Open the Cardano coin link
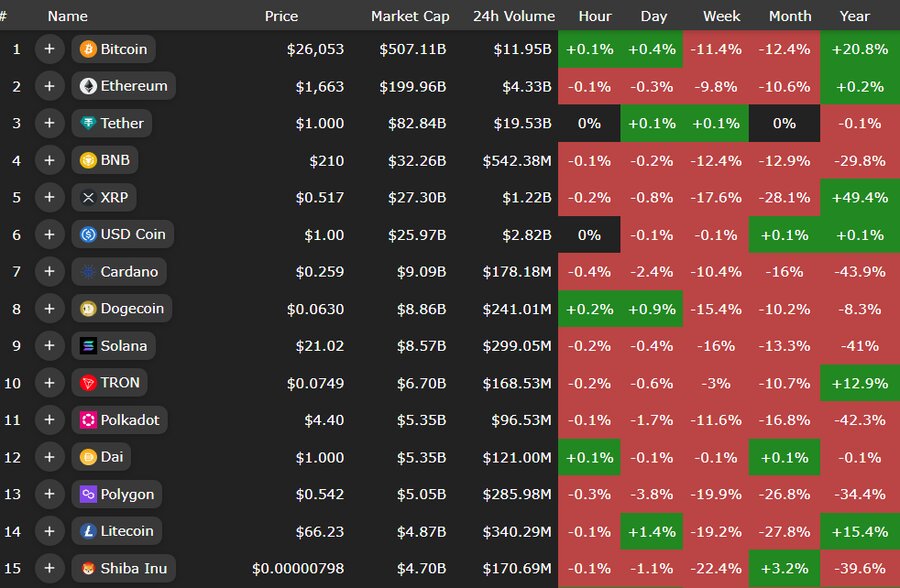The width and height of the screenshot is (900, 588). [x=129, y=272]
